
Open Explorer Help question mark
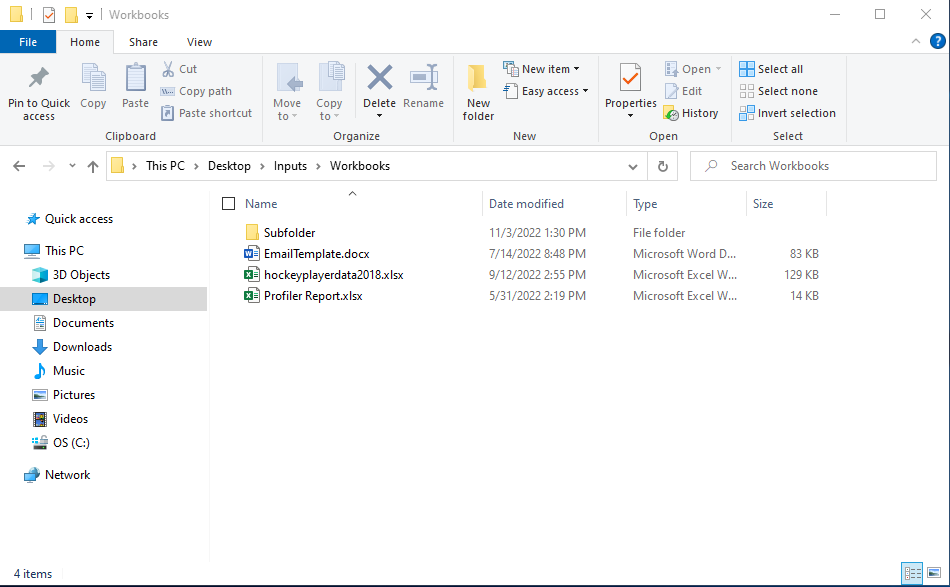pyautogui.click(x=937, y=41)
